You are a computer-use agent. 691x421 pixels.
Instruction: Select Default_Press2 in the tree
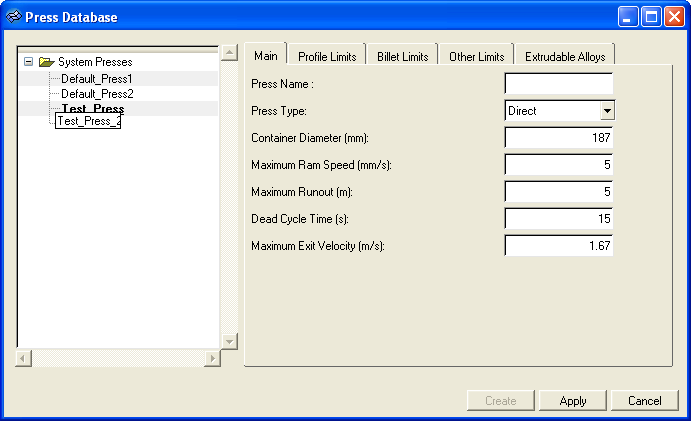click(x=96, y=93)
